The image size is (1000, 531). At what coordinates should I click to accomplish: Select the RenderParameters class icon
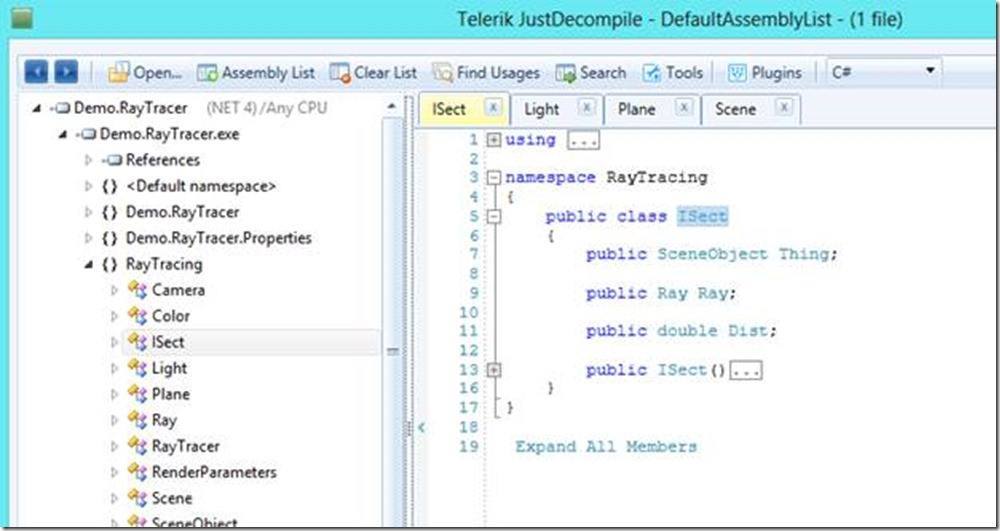(137, 472)
